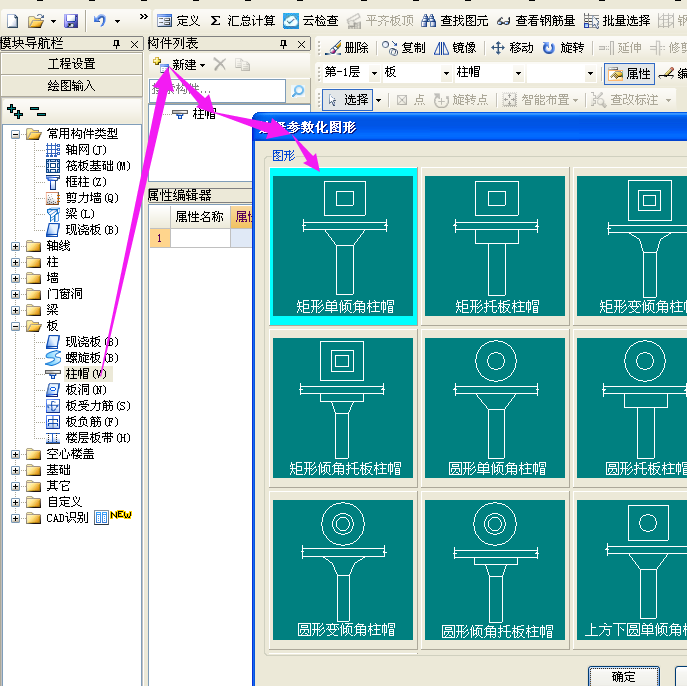Choose 矩形托板柱帽 thumbnail
Screen dimensions: 687x686
point(495,246)
